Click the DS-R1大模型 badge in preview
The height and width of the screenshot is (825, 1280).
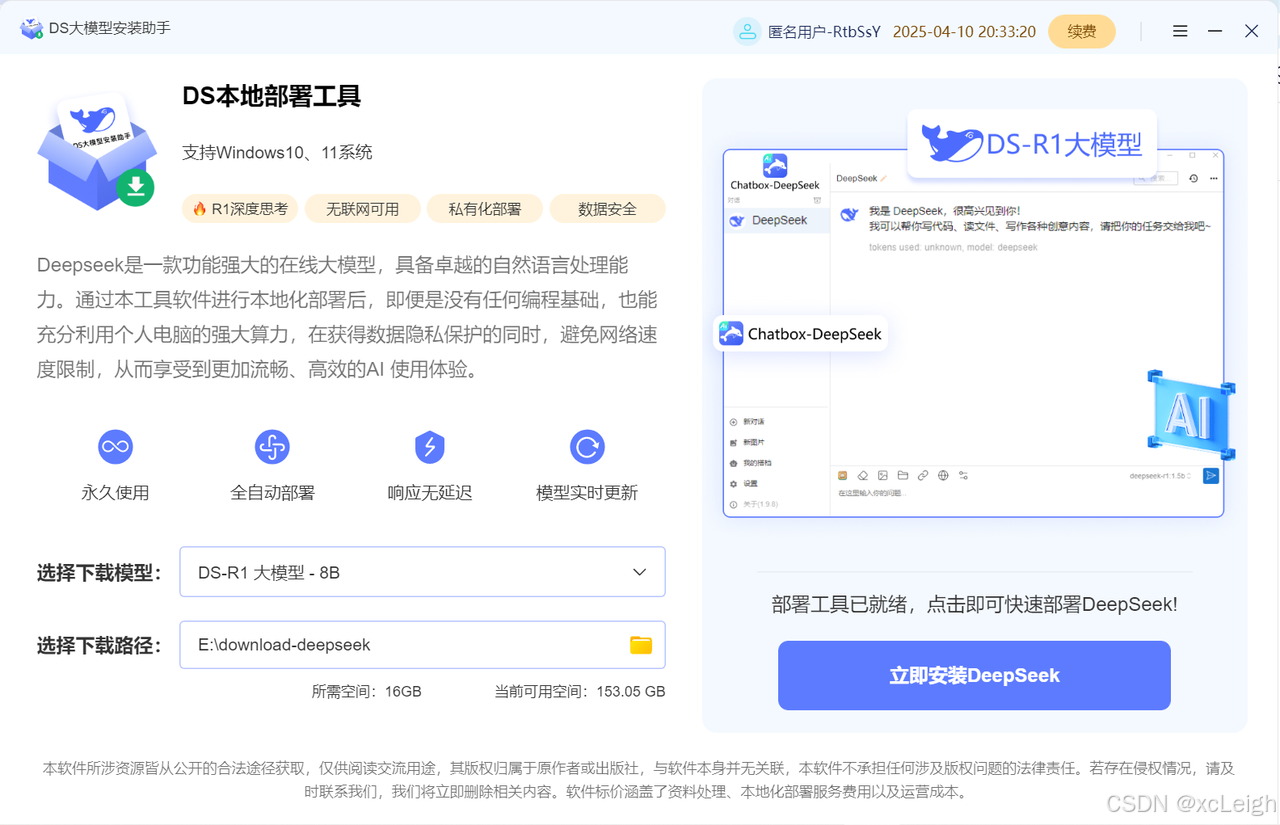coord(1032,144)
